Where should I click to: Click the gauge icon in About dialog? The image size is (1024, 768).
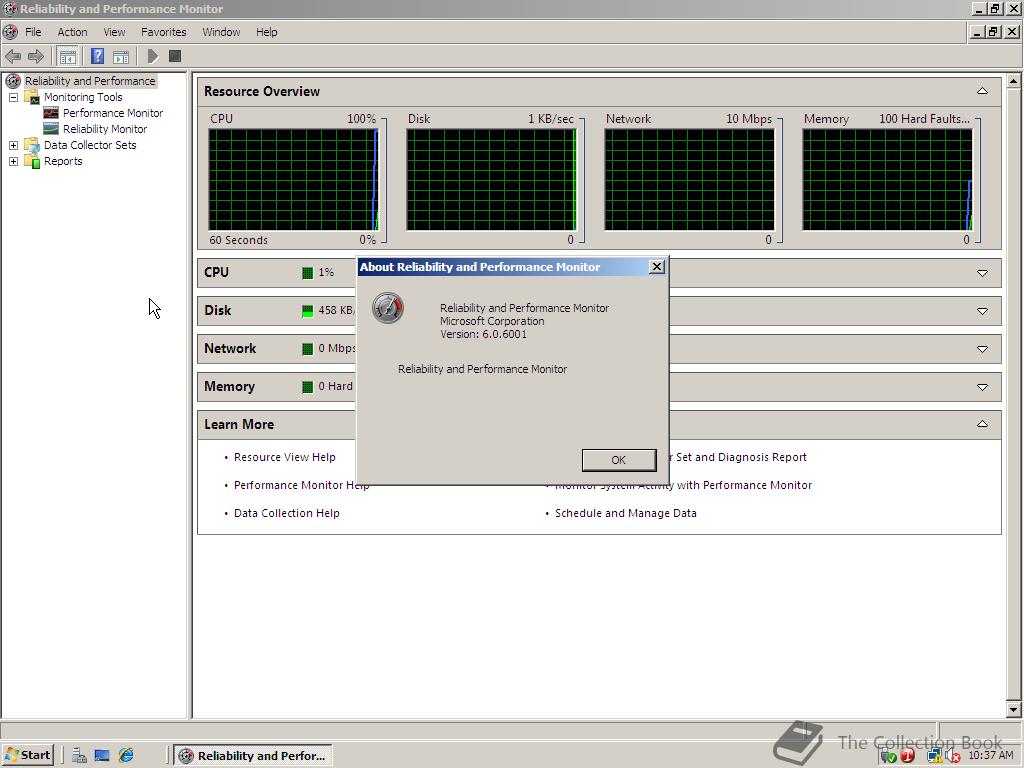click(388, 308)
